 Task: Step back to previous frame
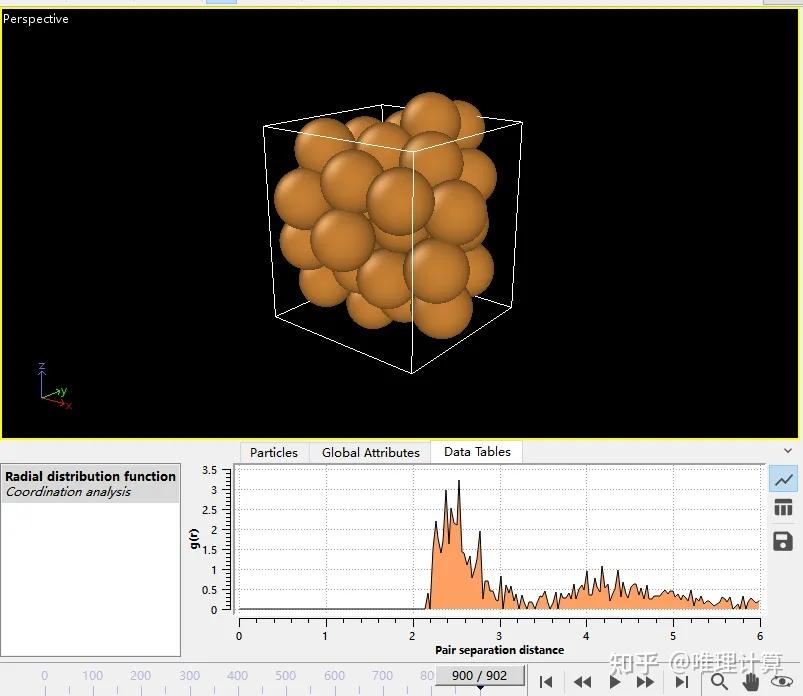pyautogui.click(x=581, y=681)
